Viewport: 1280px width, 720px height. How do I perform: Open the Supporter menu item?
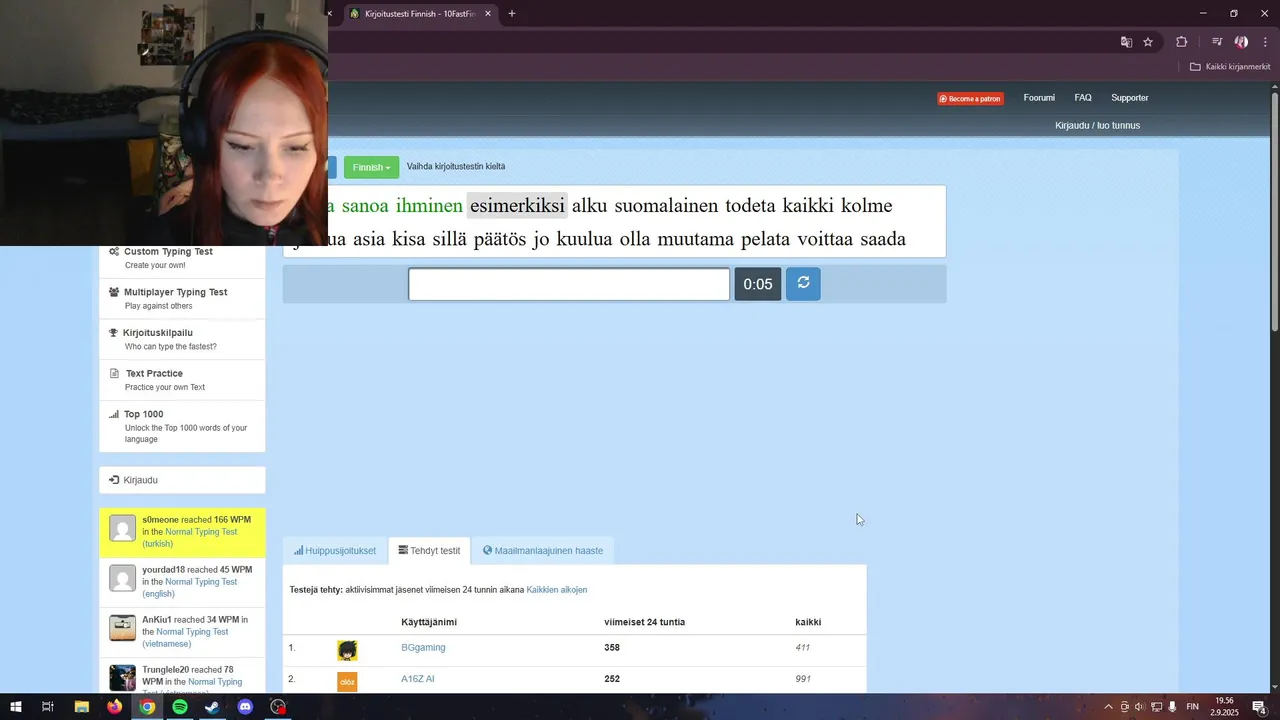click(1130, 98)
